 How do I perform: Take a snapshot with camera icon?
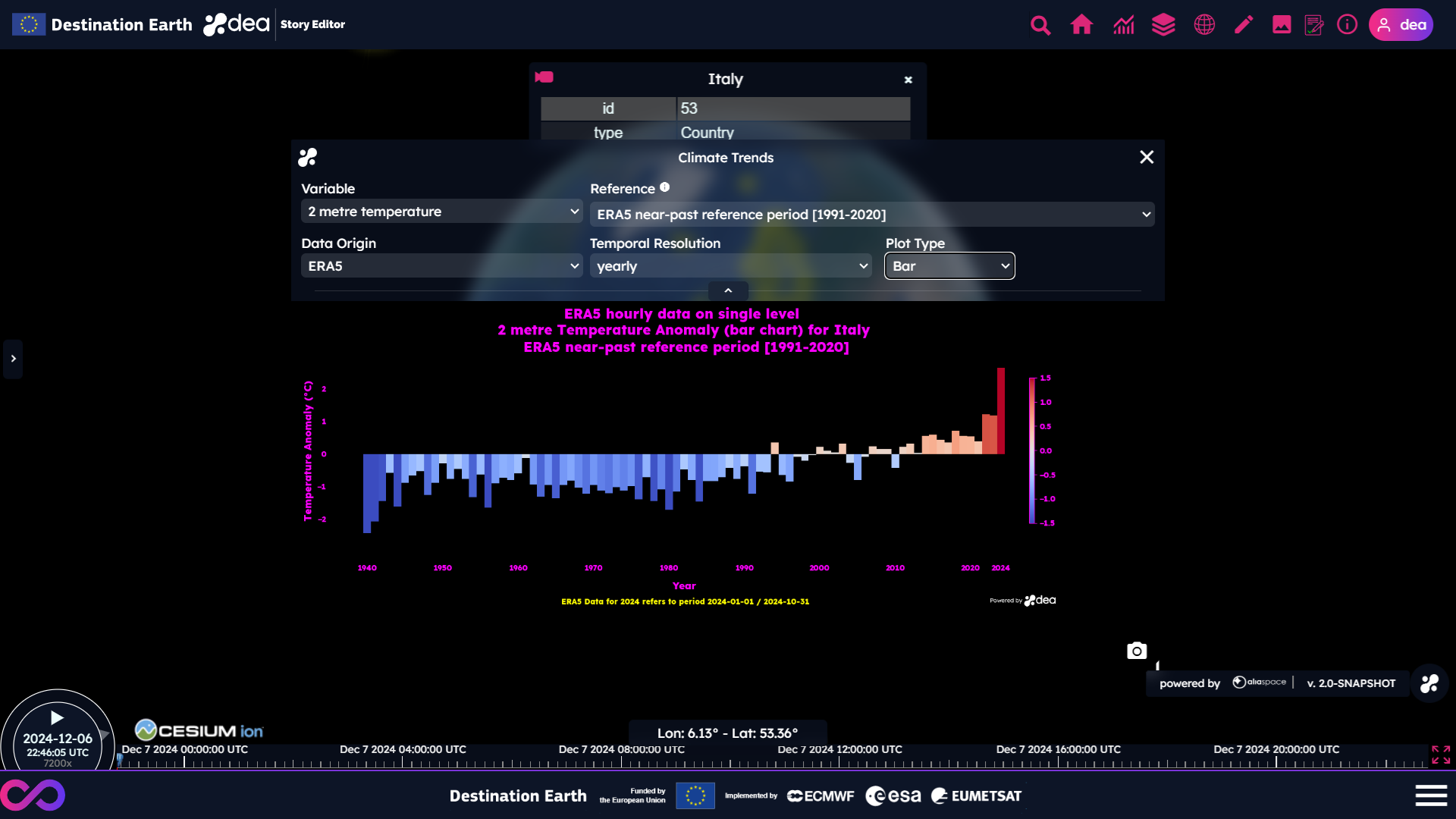1136,651
